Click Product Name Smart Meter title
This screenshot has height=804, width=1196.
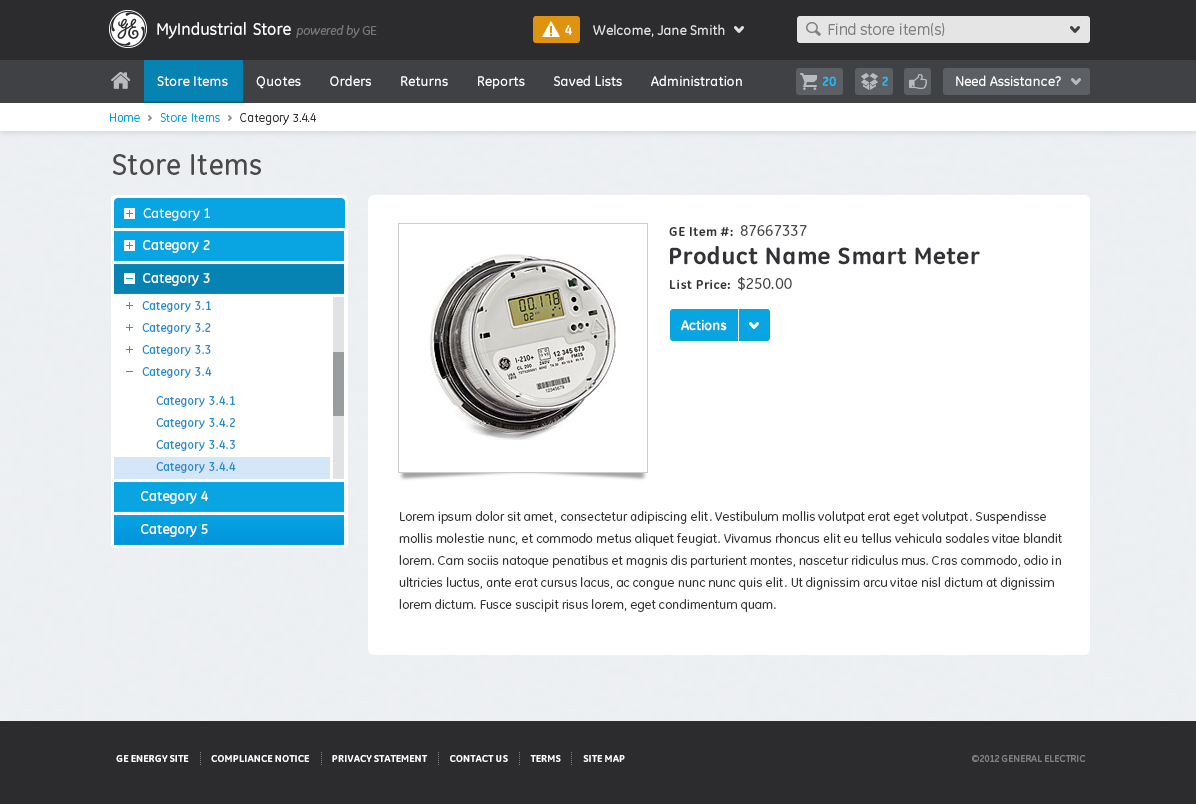[x=824, y=256]
